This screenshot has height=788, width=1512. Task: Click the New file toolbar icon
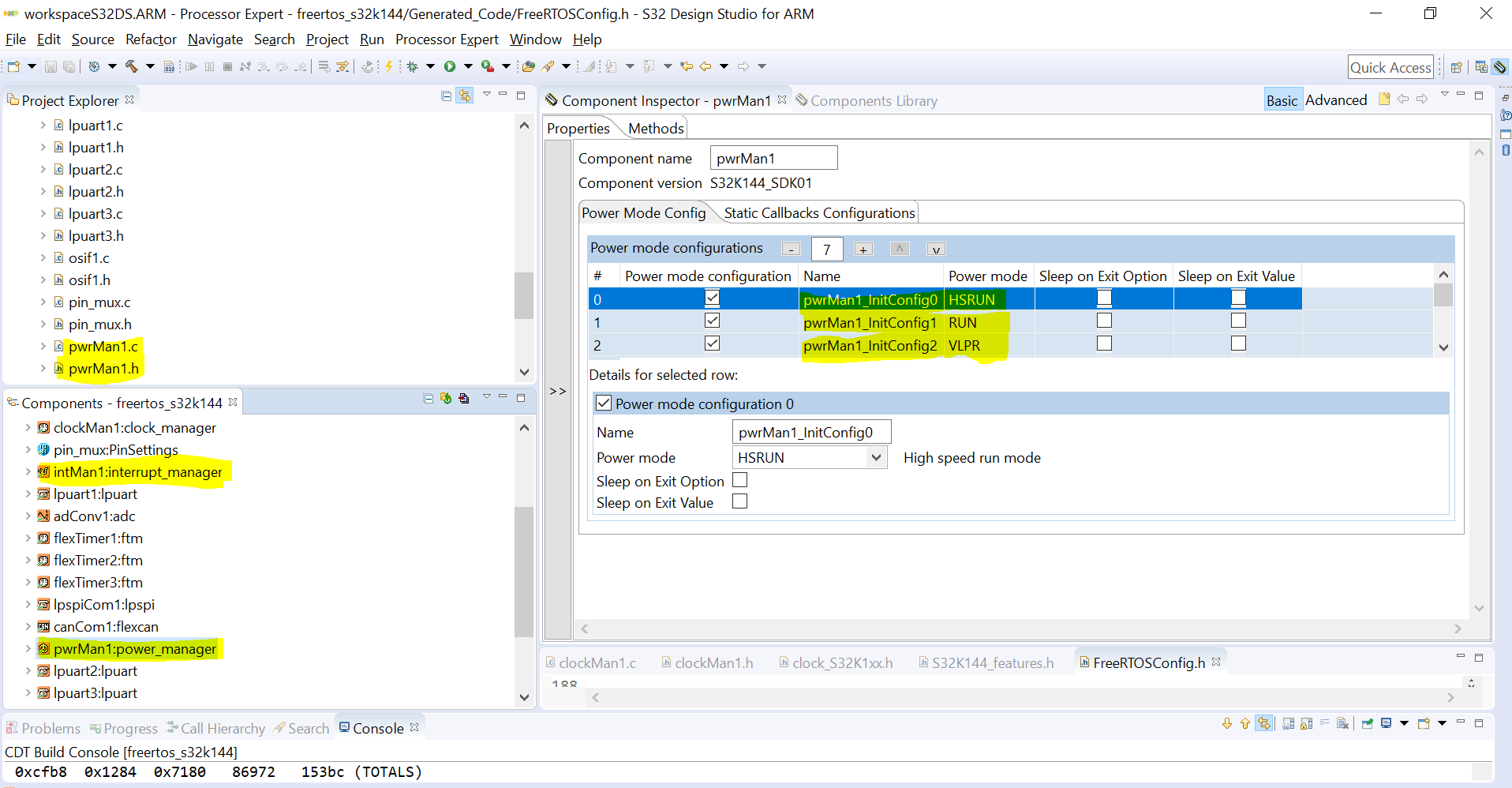click(x=13, y=66)
